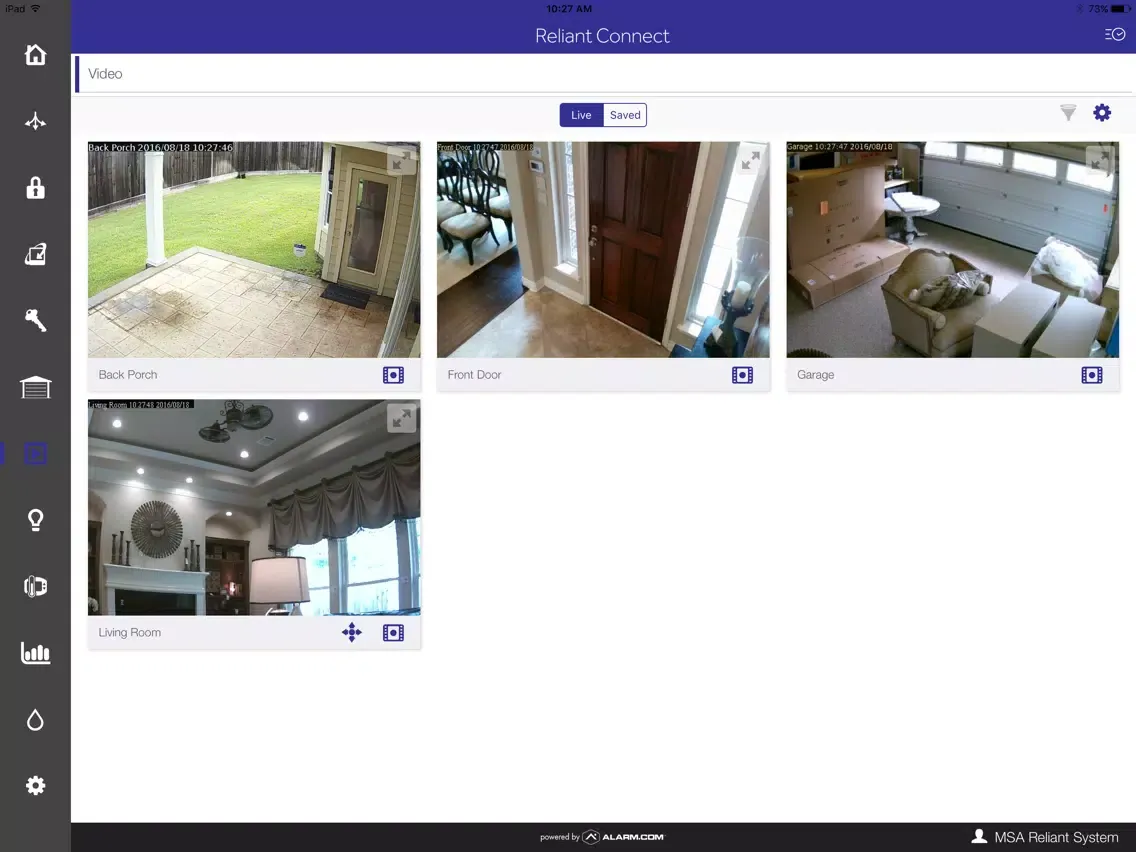Open sidebar settings gear at bottom
This screenshot has height=852, width=1136.
click(35, 785)
